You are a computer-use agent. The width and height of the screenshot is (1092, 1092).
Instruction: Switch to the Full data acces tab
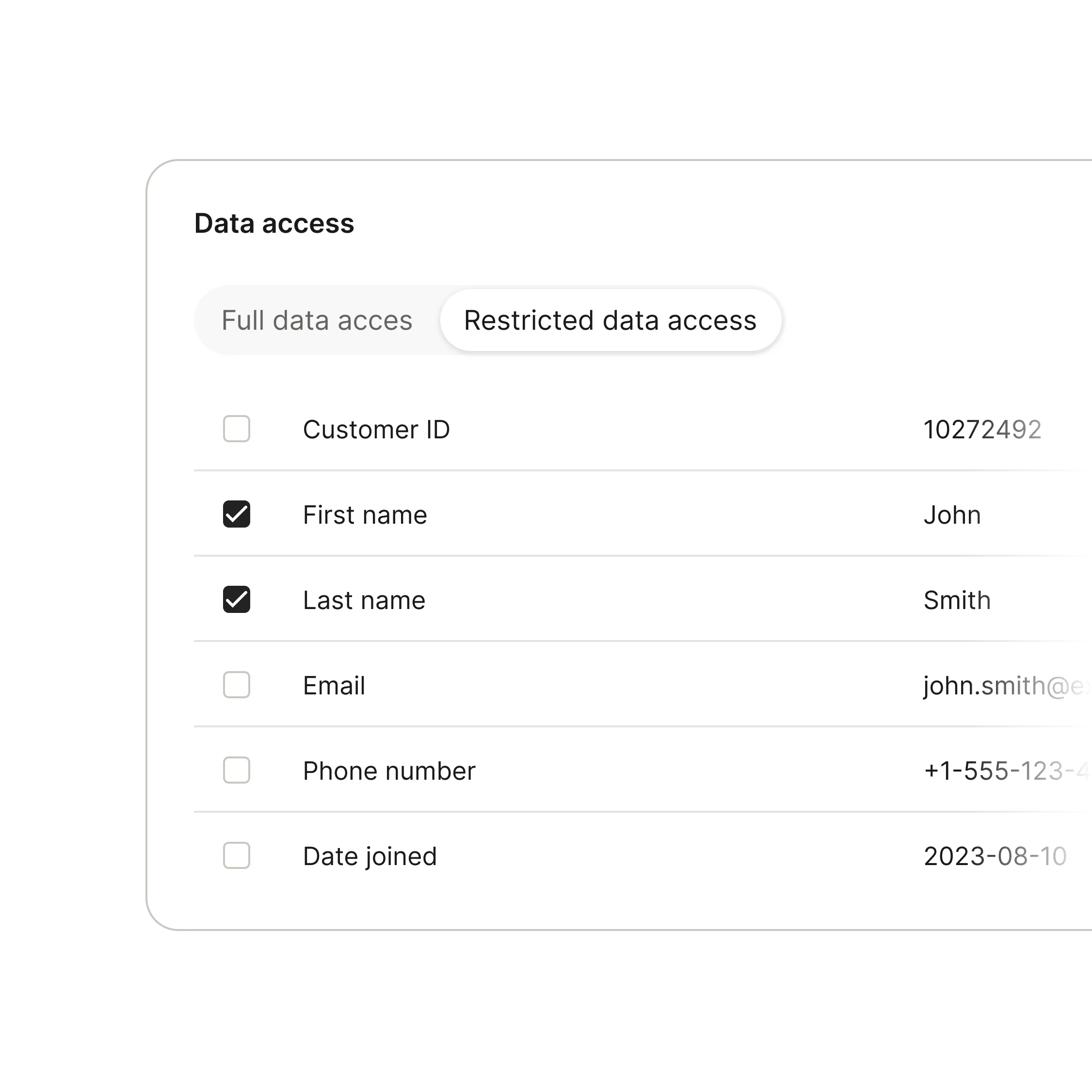coord(317,321)
